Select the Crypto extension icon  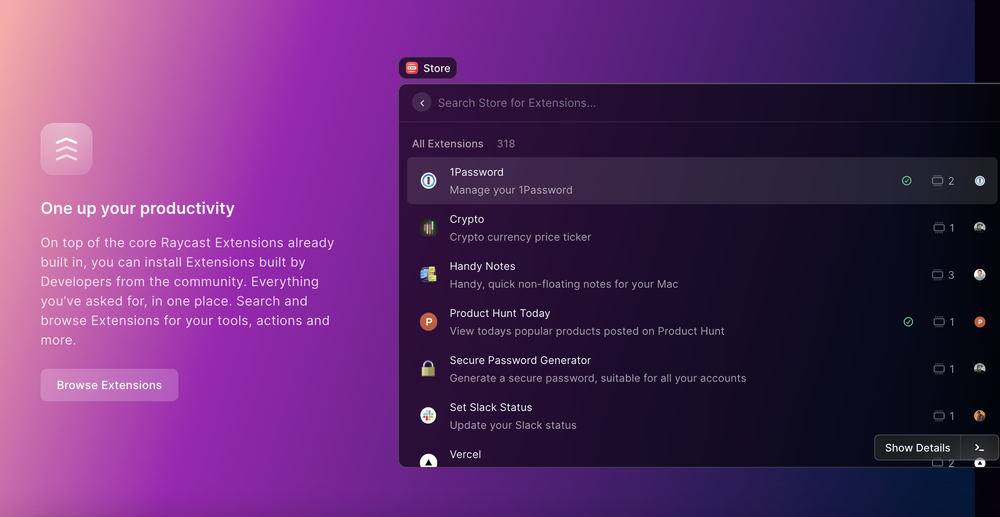coord(429,228)
